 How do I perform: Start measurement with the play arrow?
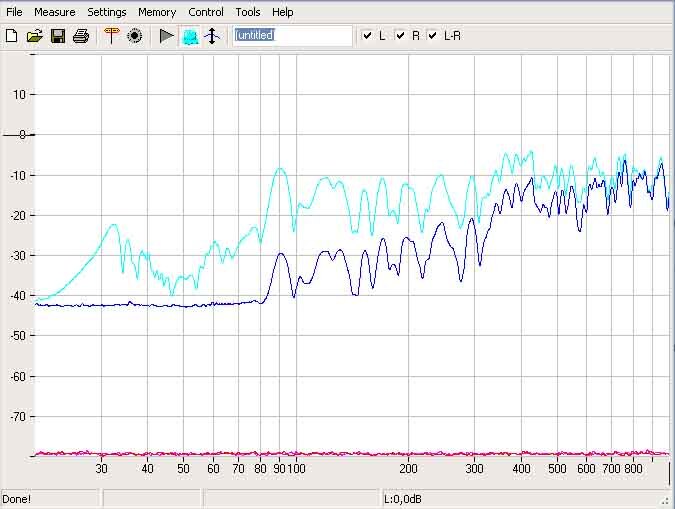166,36
